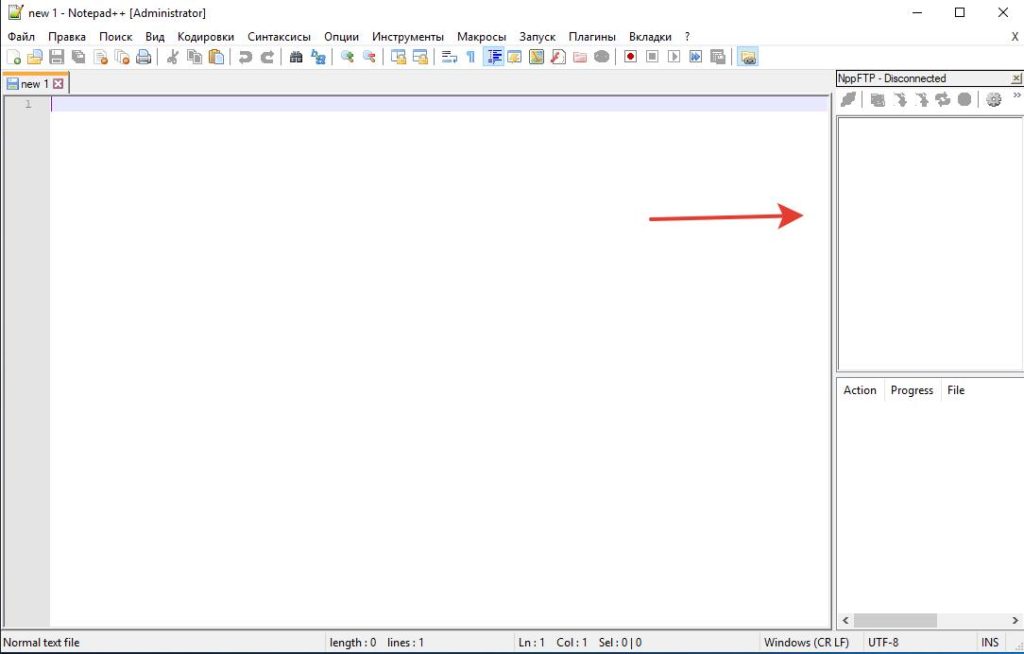Toggle the Document Map panel icon
The height and width of the screenshot is (654, 1024).
click(536, 57)
